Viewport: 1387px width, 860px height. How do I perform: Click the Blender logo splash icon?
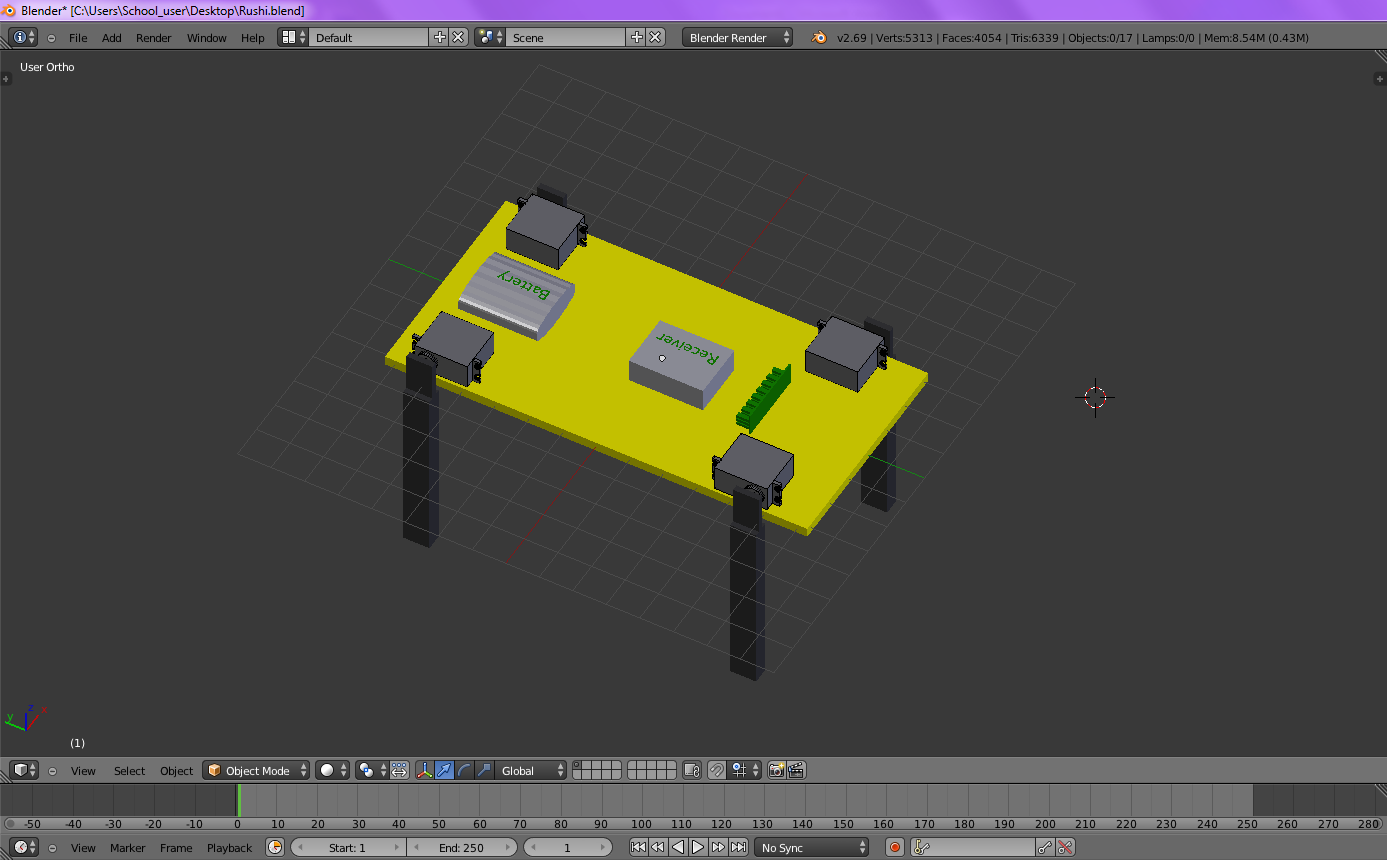tap(819, 37)
